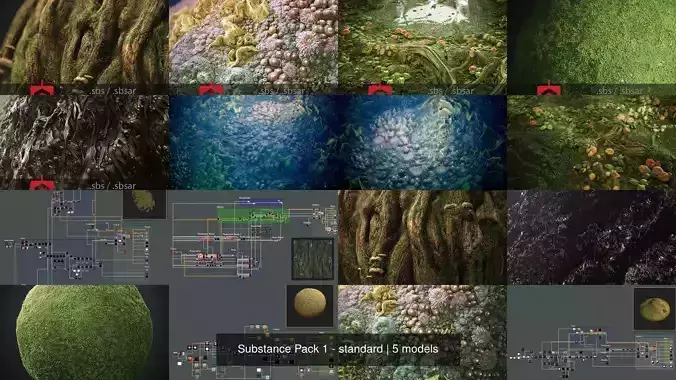
Task: Click the red Substance badge on the dark seaweed thumbnail
Action: click(42, 185)
